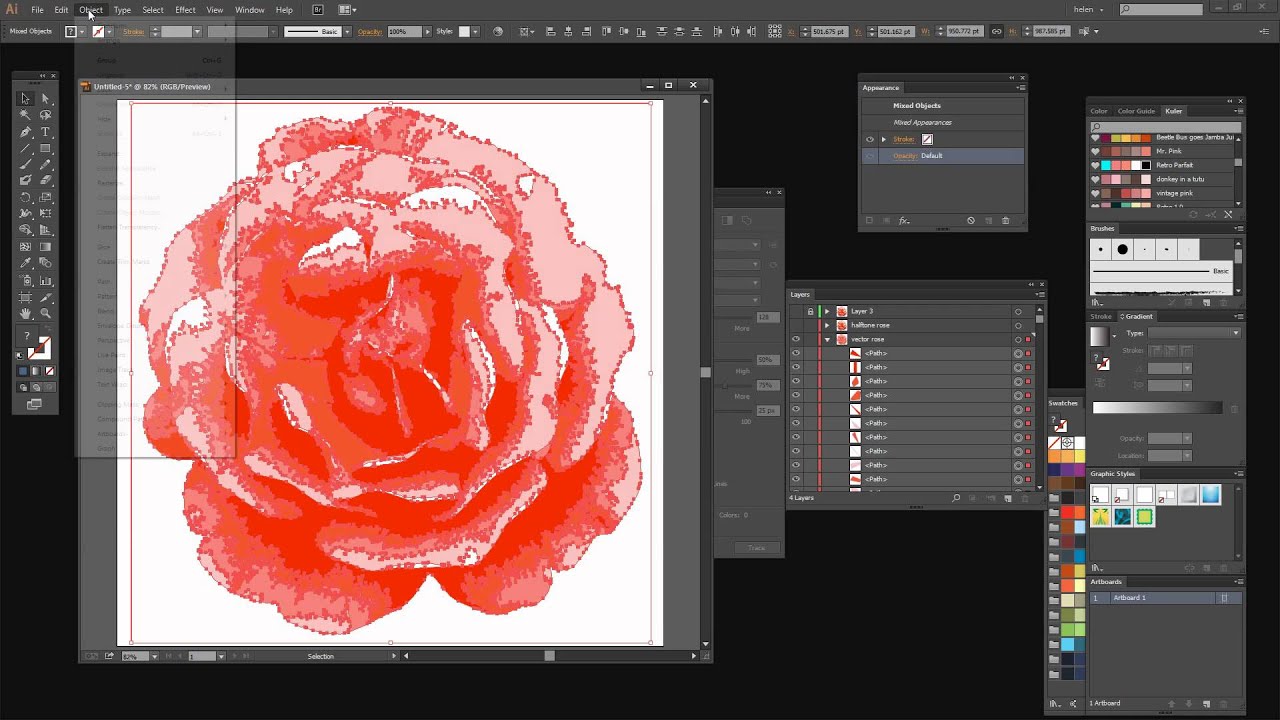Select the Column Graph tool
The height and width of the screenshot is (720, 1280).
tap(45, 281)
